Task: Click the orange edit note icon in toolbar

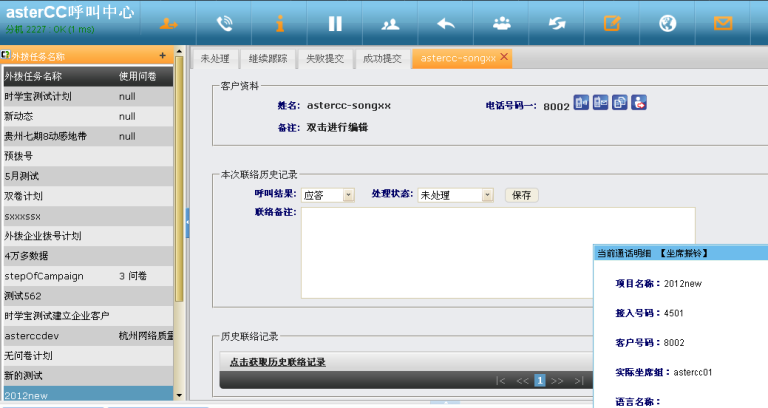Action: [x=612, y=22]
